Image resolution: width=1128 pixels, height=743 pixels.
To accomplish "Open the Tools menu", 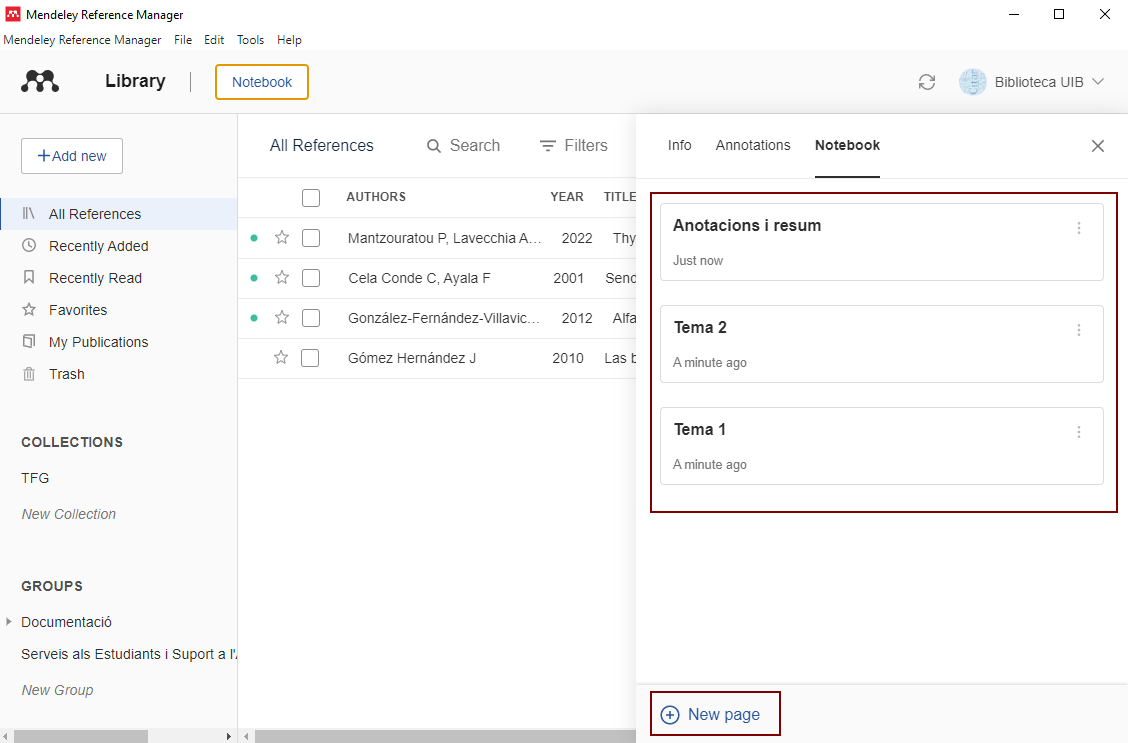I will click(250, 40).
